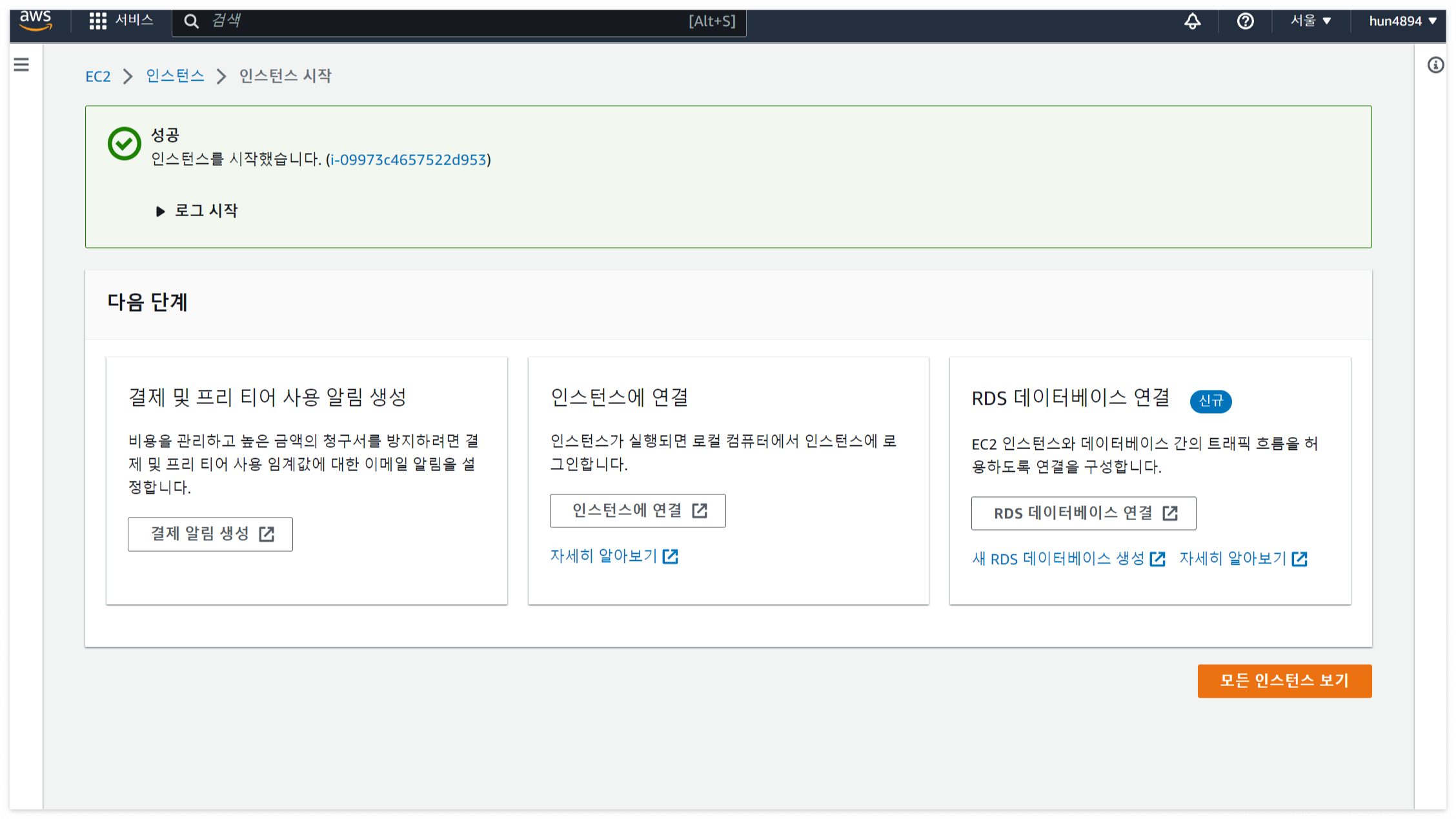Viewport: 1456px width, 819px height.
Task: Open the help question mark icon
Action: coord(1245,21)
